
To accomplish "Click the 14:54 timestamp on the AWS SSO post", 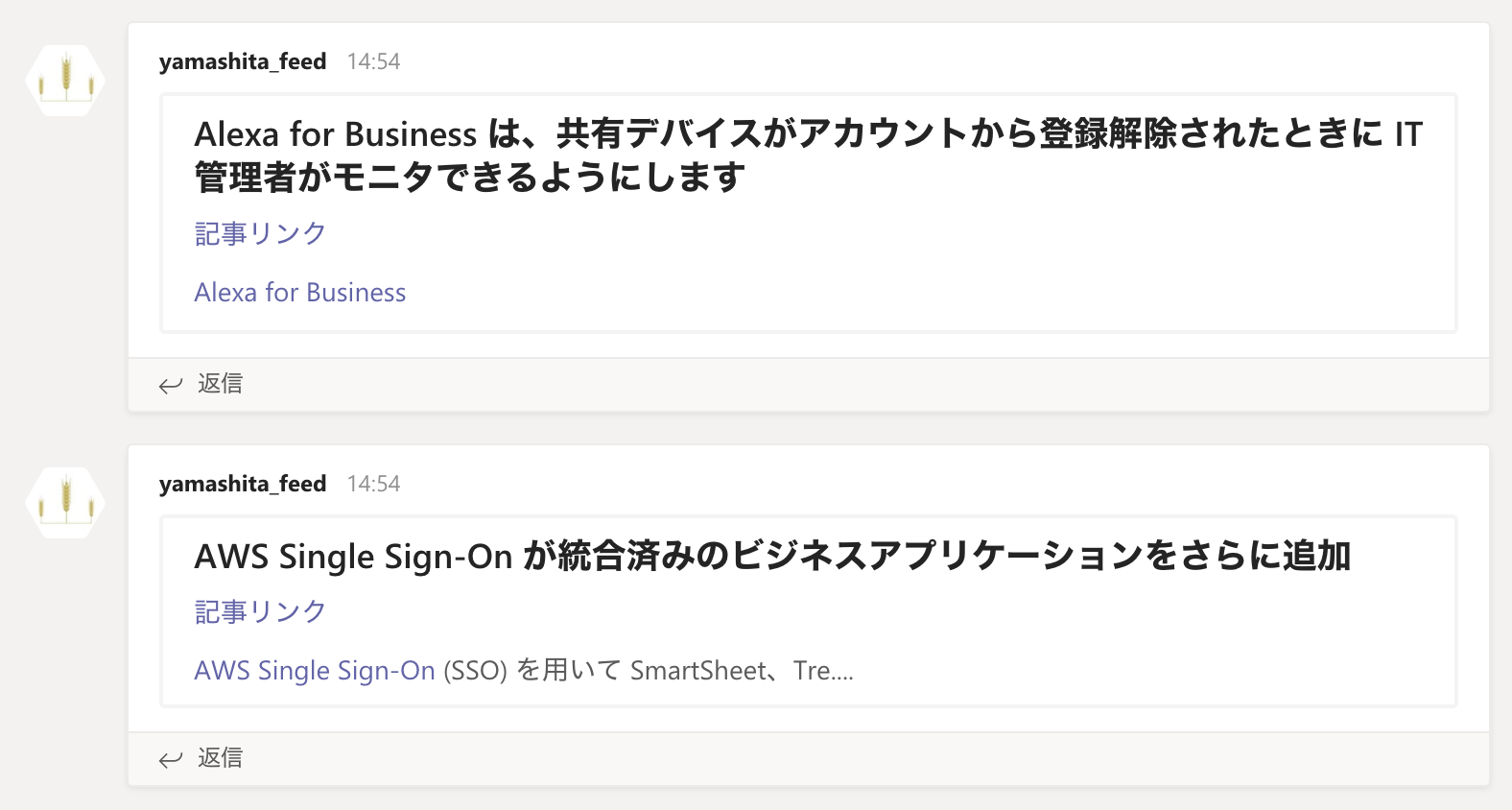I will (373, 484).
